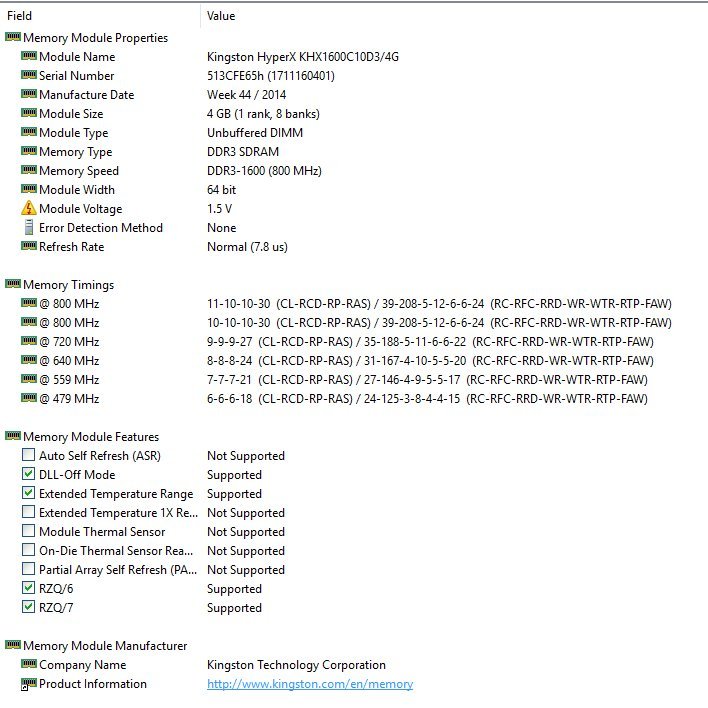The width and height of the screenshot is (708, 708).
Task: Click the icon next to @ 559 MHz
Action: (29, 378)
